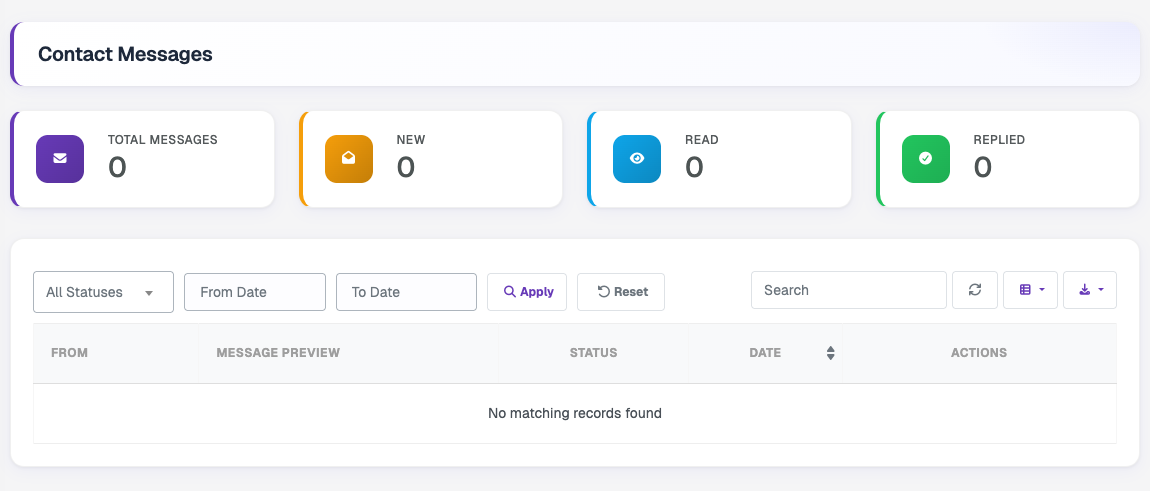Click the TOTAL MESSAGES label
This screenshot has width=1150, height=491.
click(163, 139)
